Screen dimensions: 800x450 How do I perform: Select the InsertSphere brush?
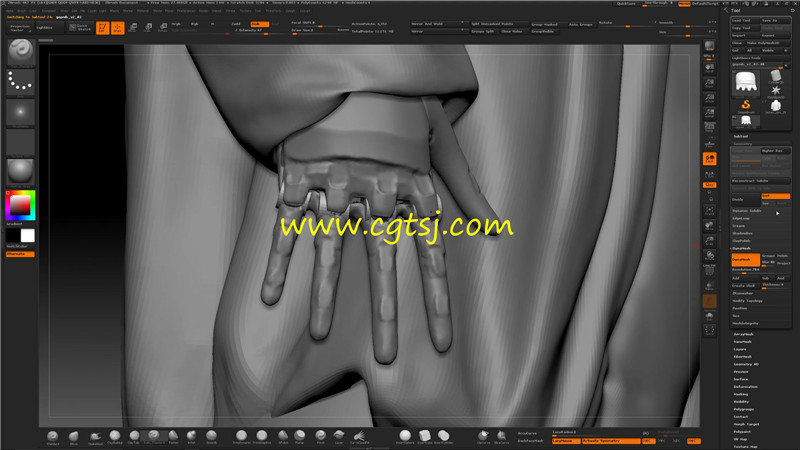[x=405, y=437]
